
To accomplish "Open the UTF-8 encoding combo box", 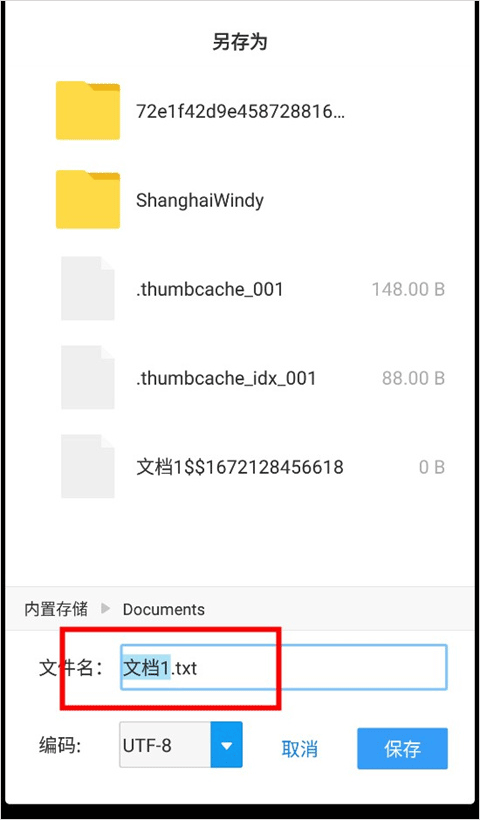I will click(181, 745).
